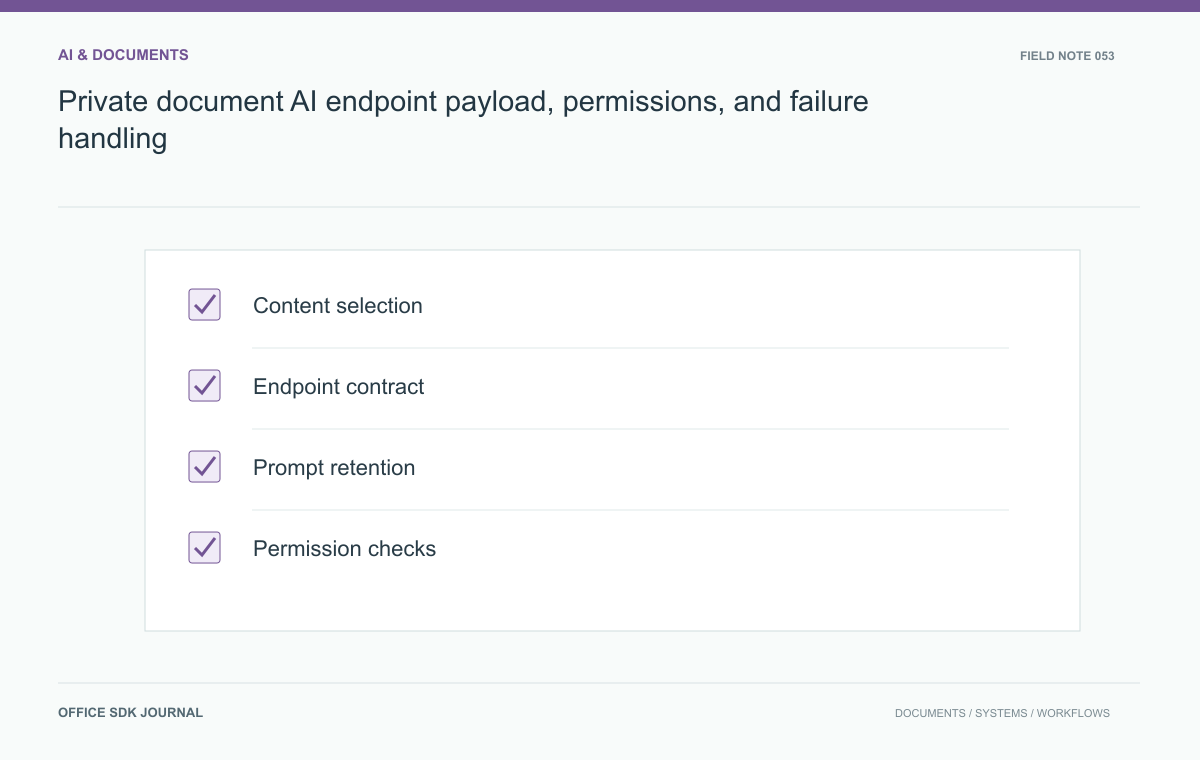Screen dimensions: 1200x760
Task: Click the purple bar at page top
Action: [600, 5]
